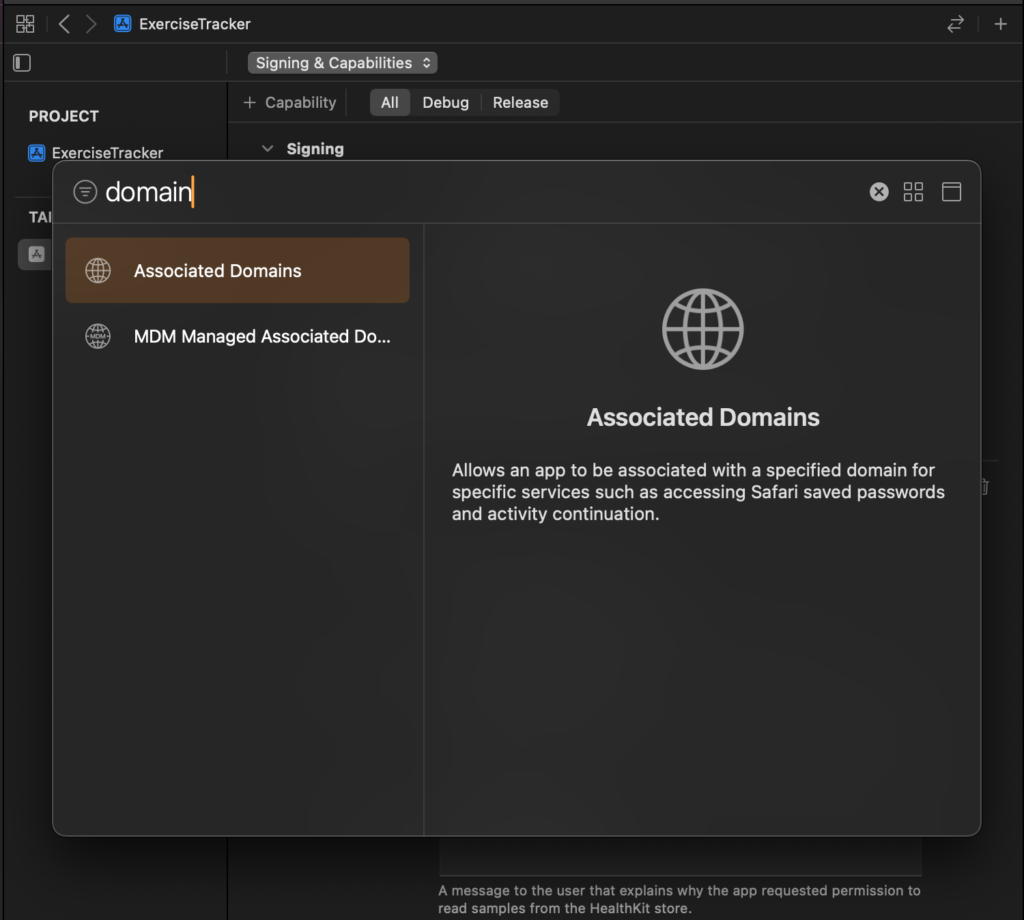The image size is (1024, 920).
Task: Select Associated Domains capability row
Action: click(x=238, y=270)
